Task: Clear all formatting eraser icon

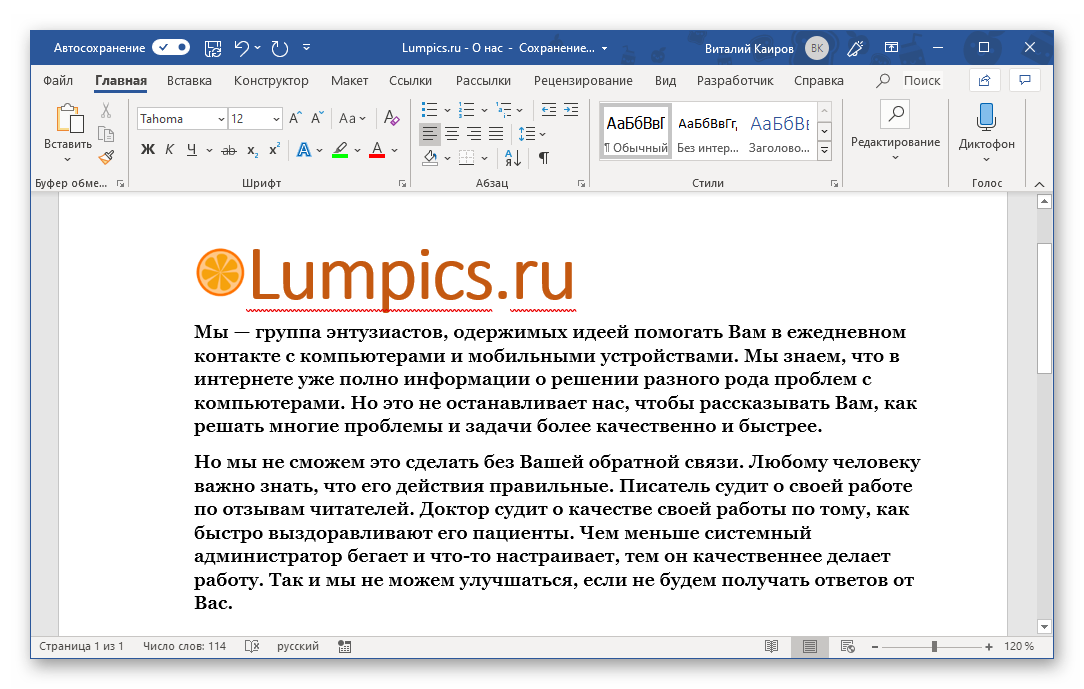Action: point(391,118)
